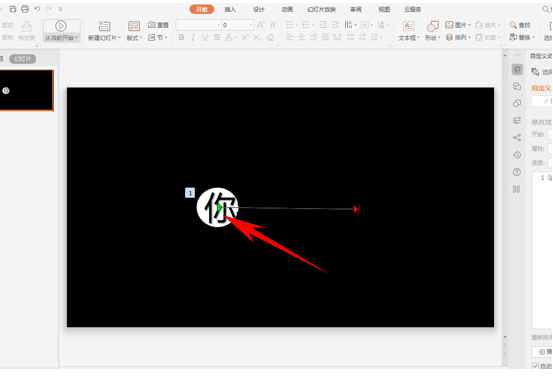553x376 pixels.
Task: Toggle strikethrough formatting
Action: [217, 37]
